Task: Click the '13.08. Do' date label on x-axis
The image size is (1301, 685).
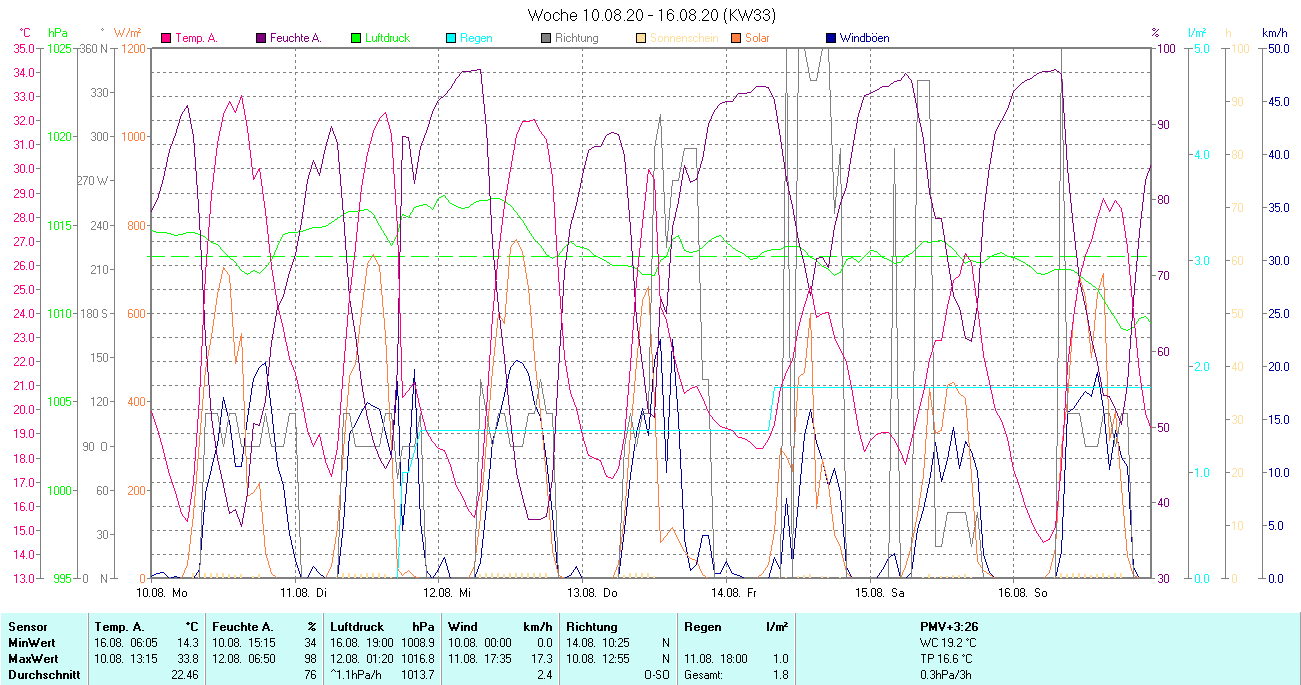Action: point(591,592)
